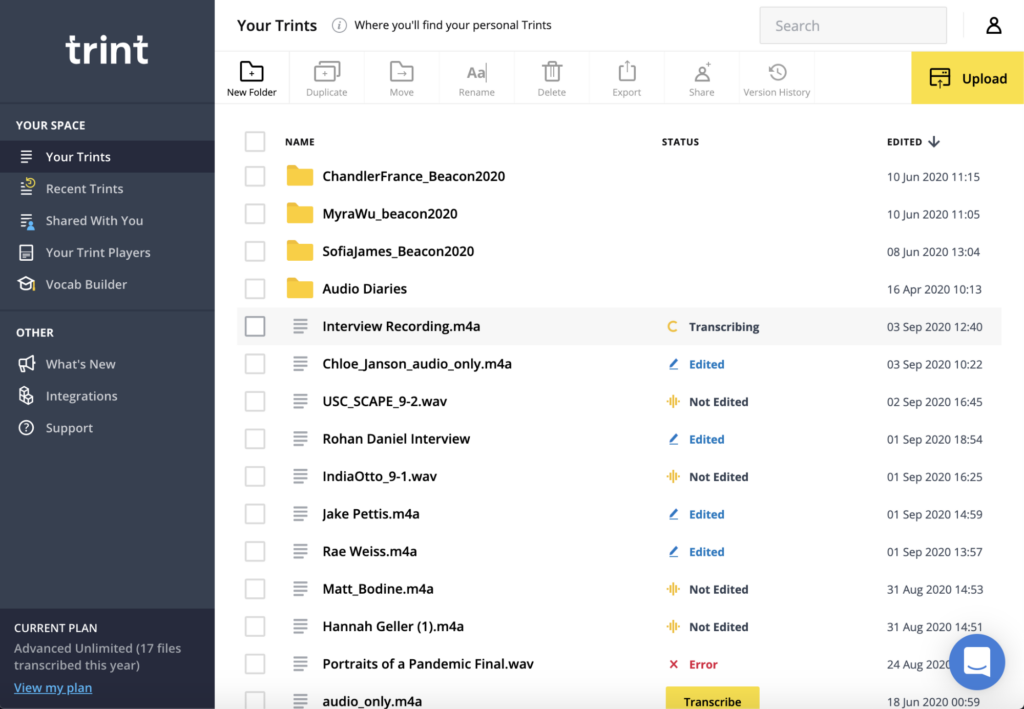1024x709 pixels.
Task: Select the Vocab Builder sidebar icon
Action: (27, 284)
